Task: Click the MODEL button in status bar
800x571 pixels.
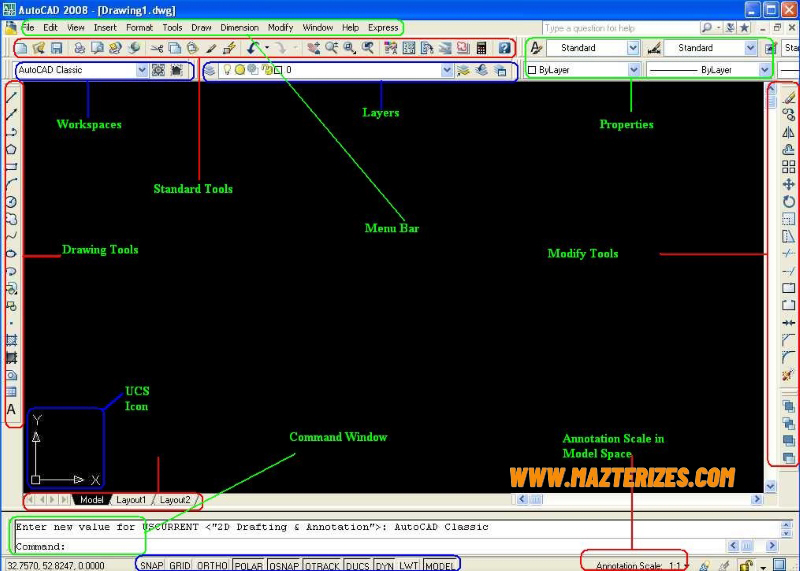Action: coord(439,565)
